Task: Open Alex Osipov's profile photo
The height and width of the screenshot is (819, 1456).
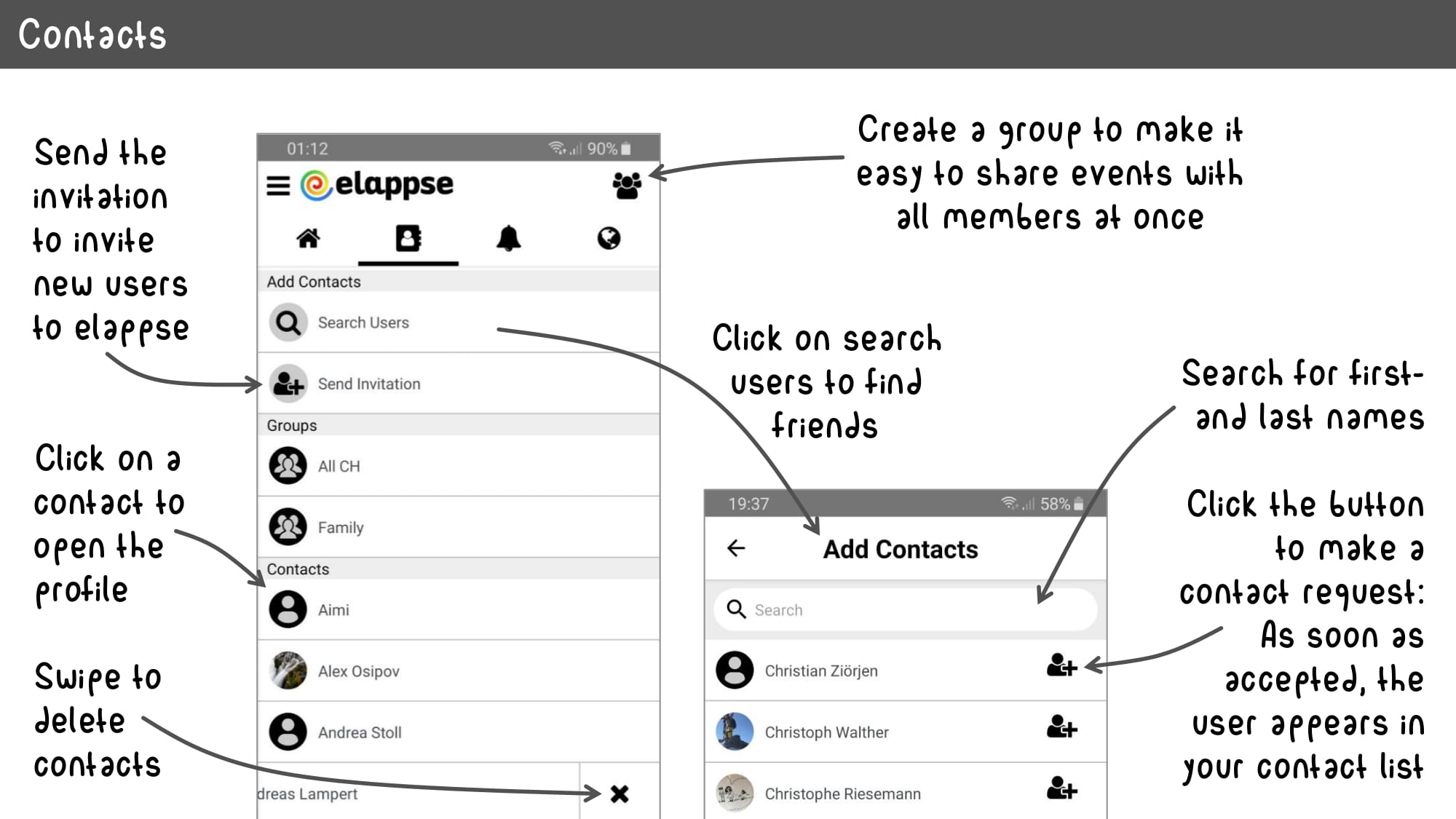Action: click(x=288, y=670)
